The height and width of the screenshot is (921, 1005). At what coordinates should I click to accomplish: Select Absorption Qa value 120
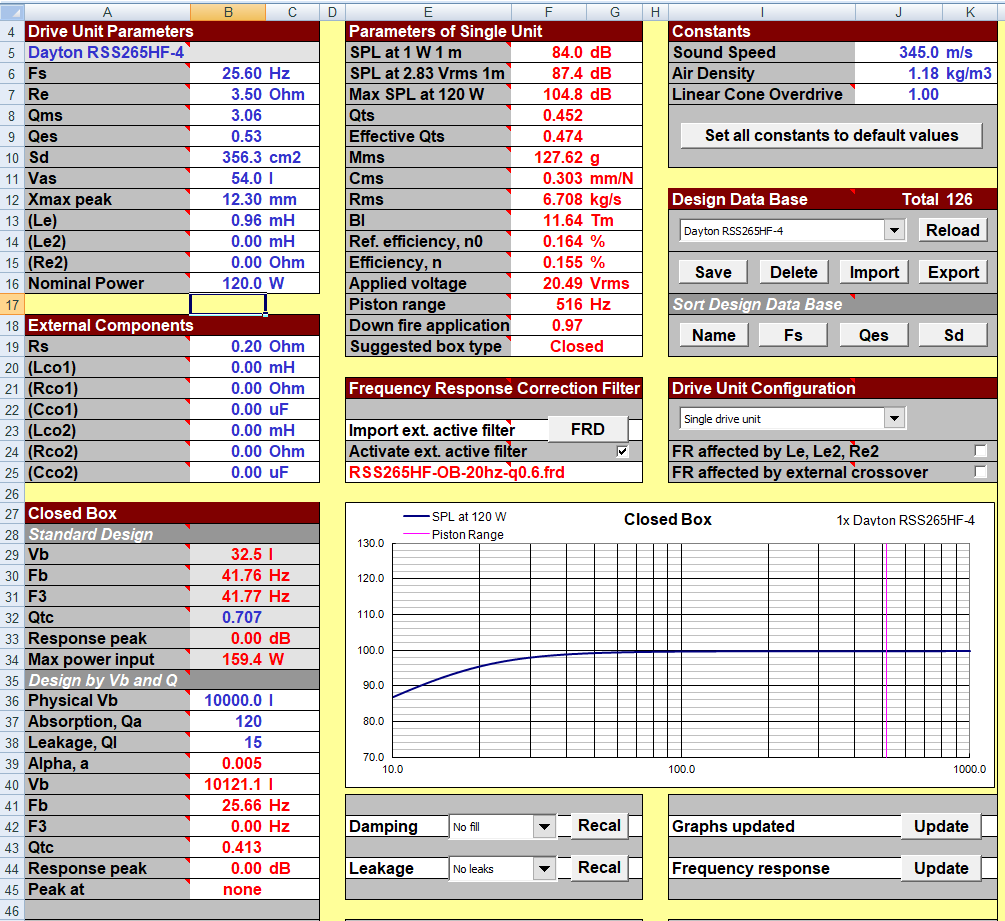pos(228,721)
